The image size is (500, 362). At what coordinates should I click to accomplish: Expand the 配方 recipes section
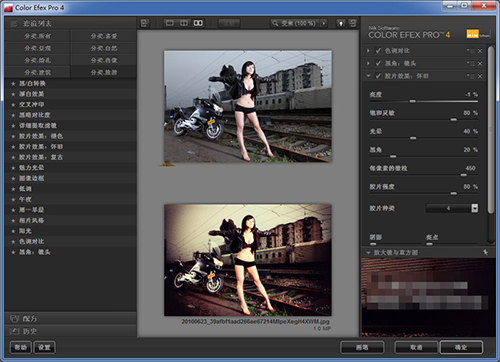[70, 319]
